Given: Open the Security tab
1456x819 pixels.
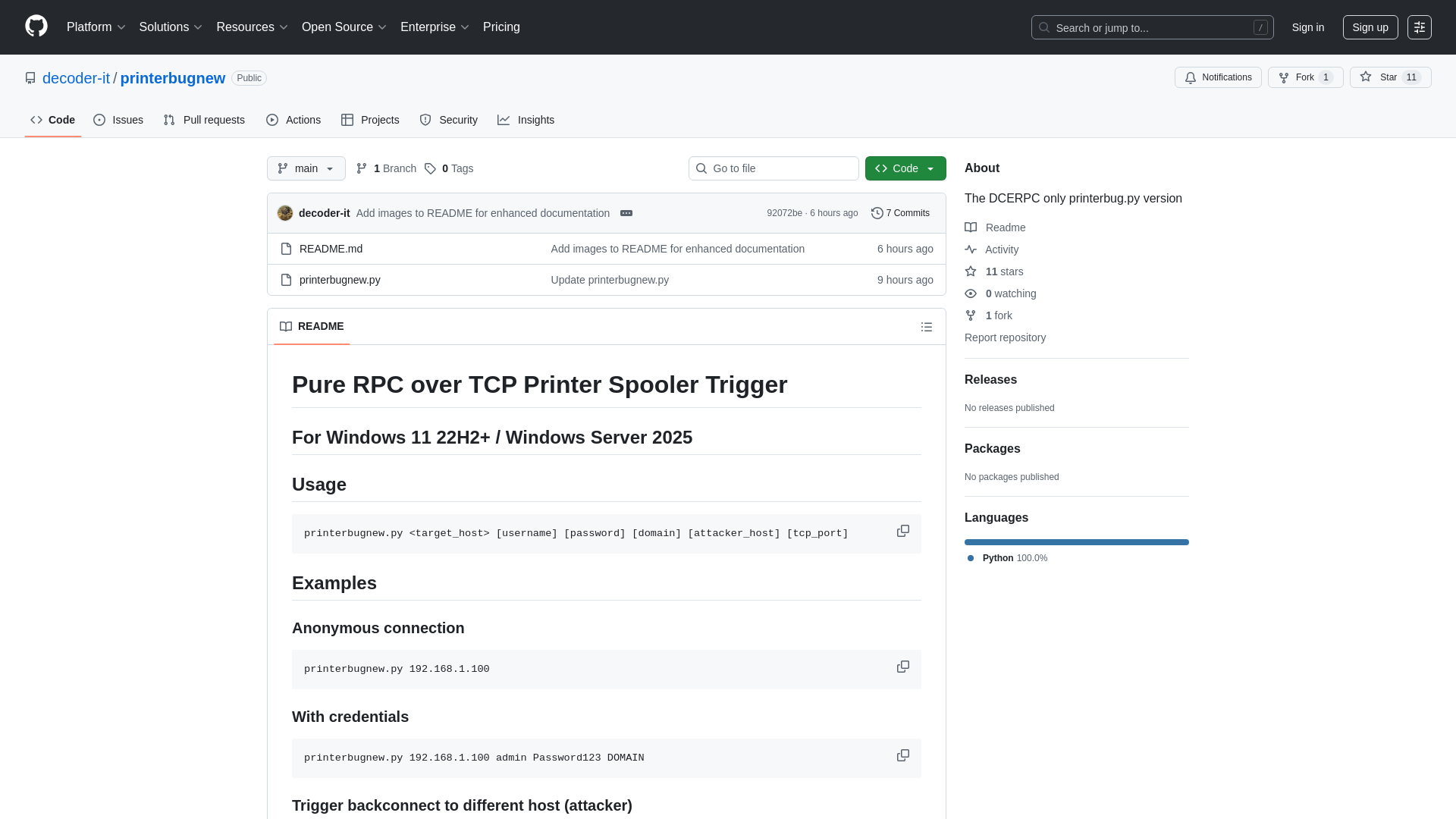Looking at the screenshot, I should coord(448,120).
